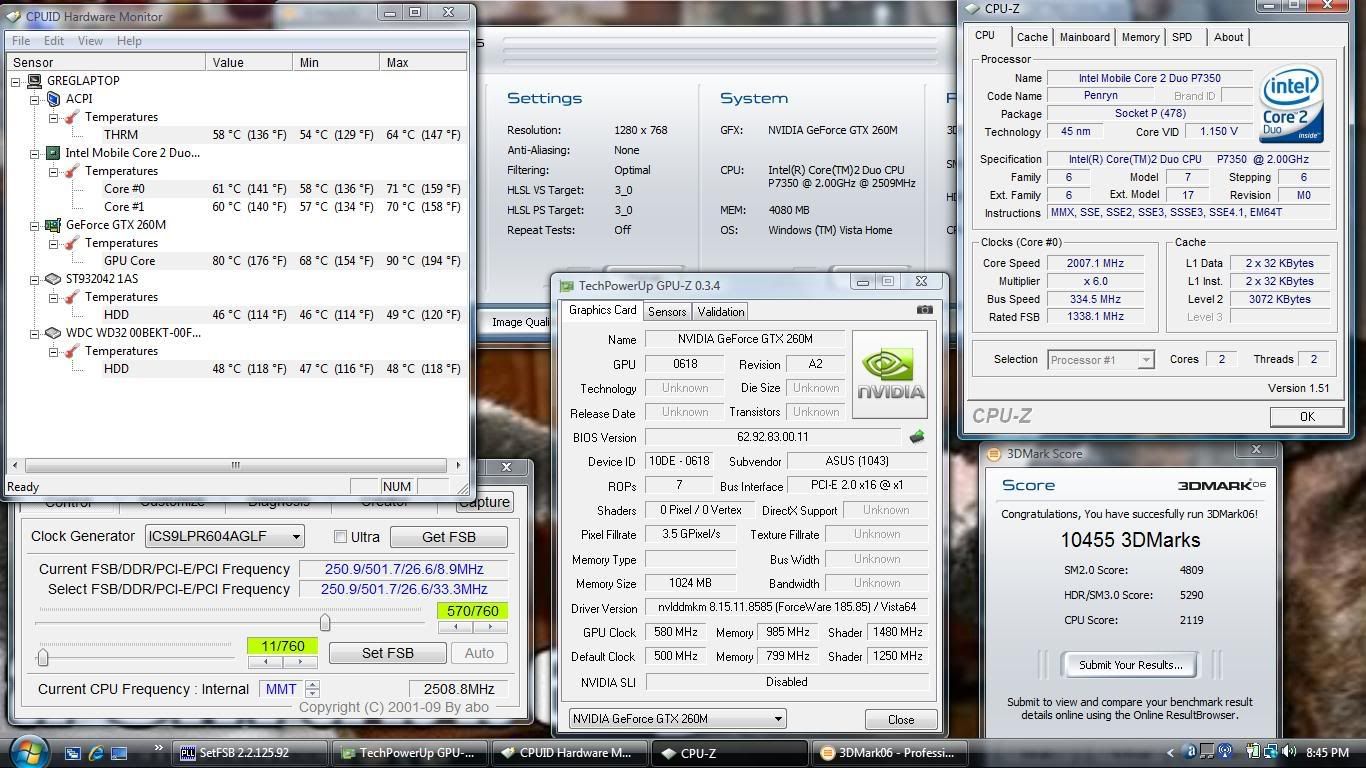
Task: Click Get FSB button
Action: [449, 537]
